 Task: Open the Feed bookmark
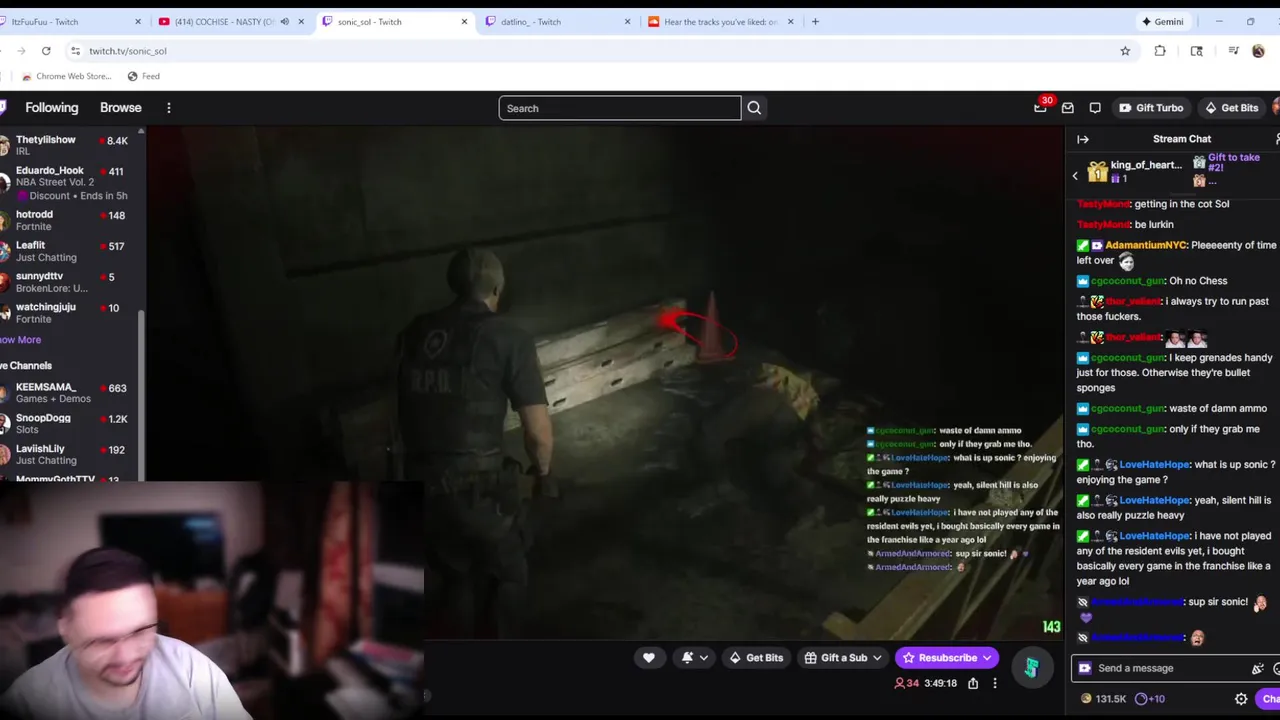point(143,76)
